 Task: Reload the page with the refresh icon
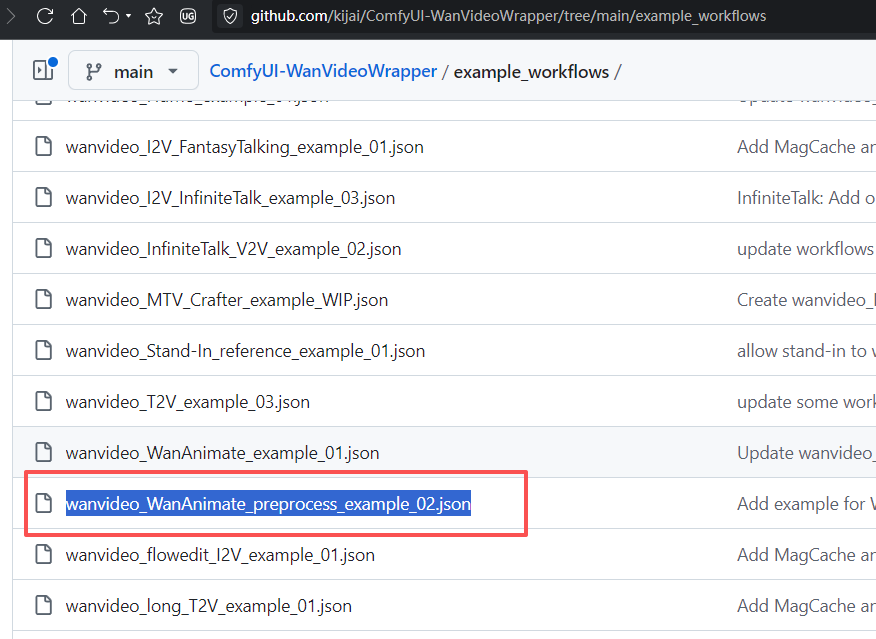pos(45,16)
